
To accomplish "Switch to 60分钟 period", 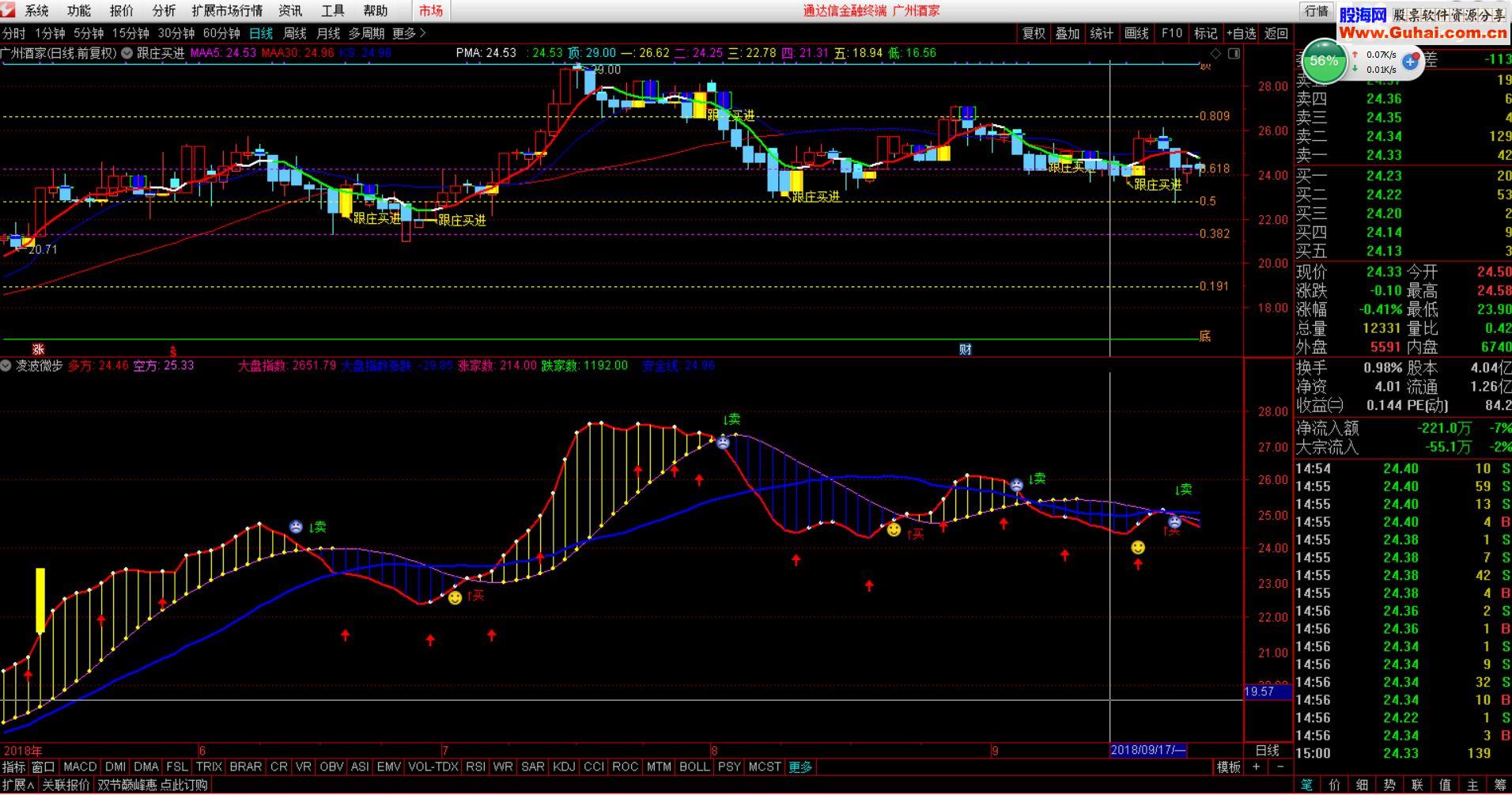I will pos(221,33).
